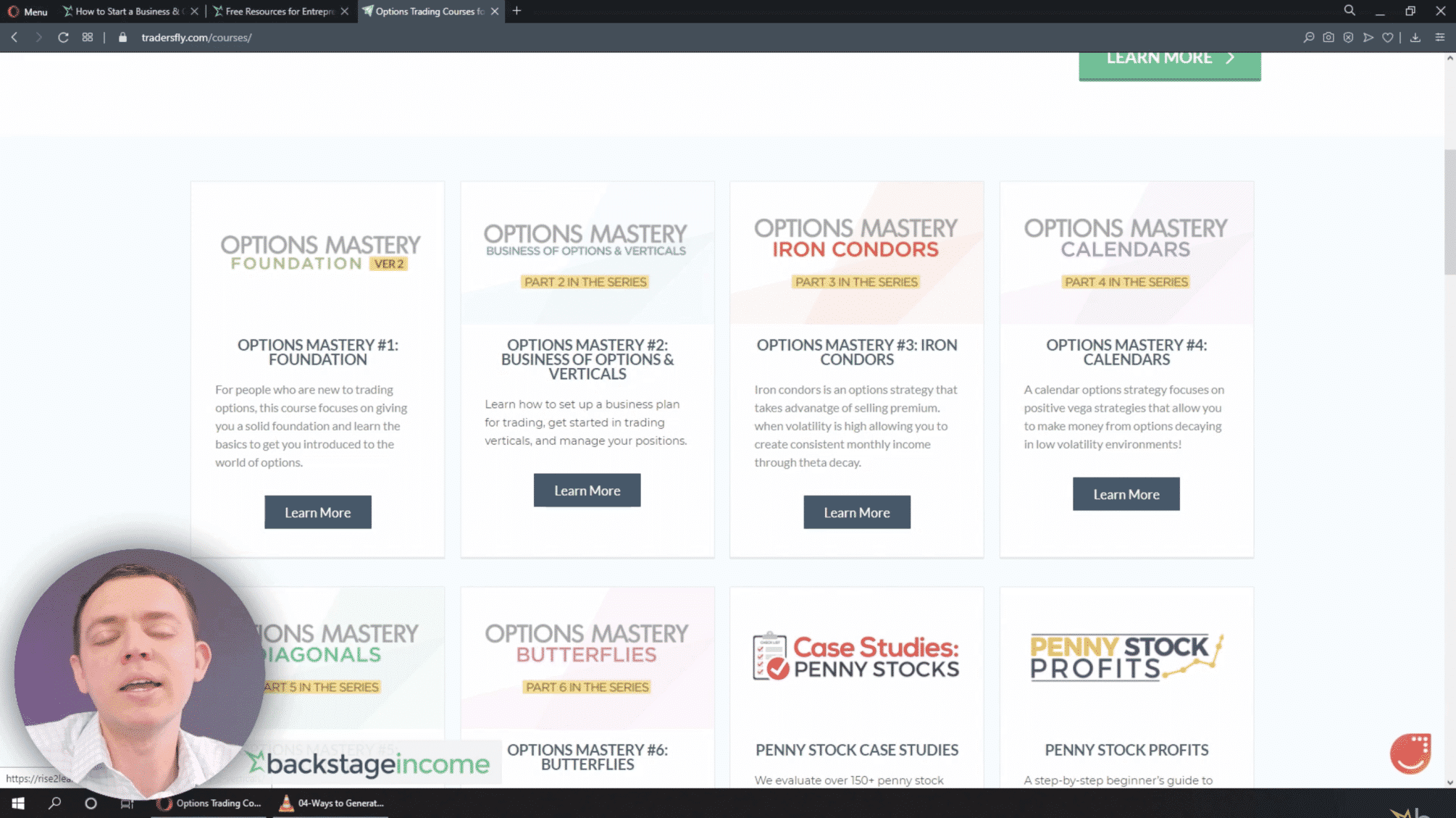Image resolution: width=1456 pixels, height=818 pixels.
Task: Open the ad blocker shield icon
Action: [1348, 37]
